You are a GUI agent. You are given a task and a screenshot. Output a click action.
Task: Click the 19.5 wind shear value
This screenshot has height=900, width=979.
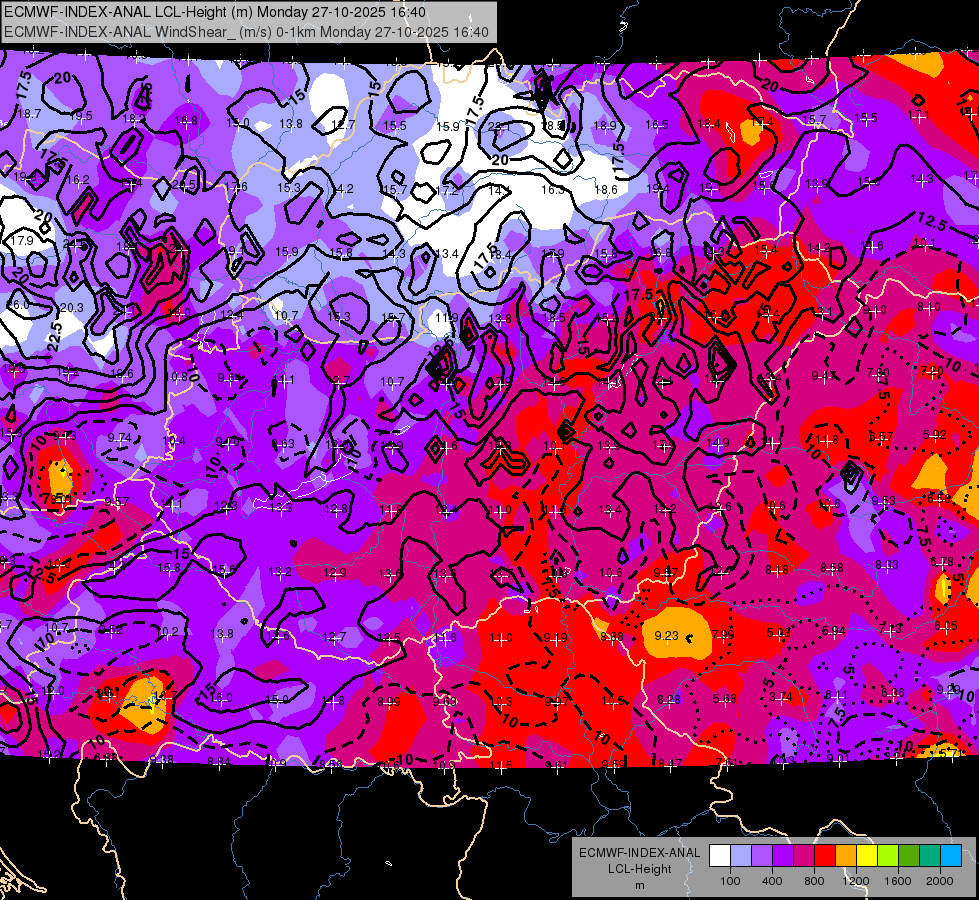click(81, 116)
